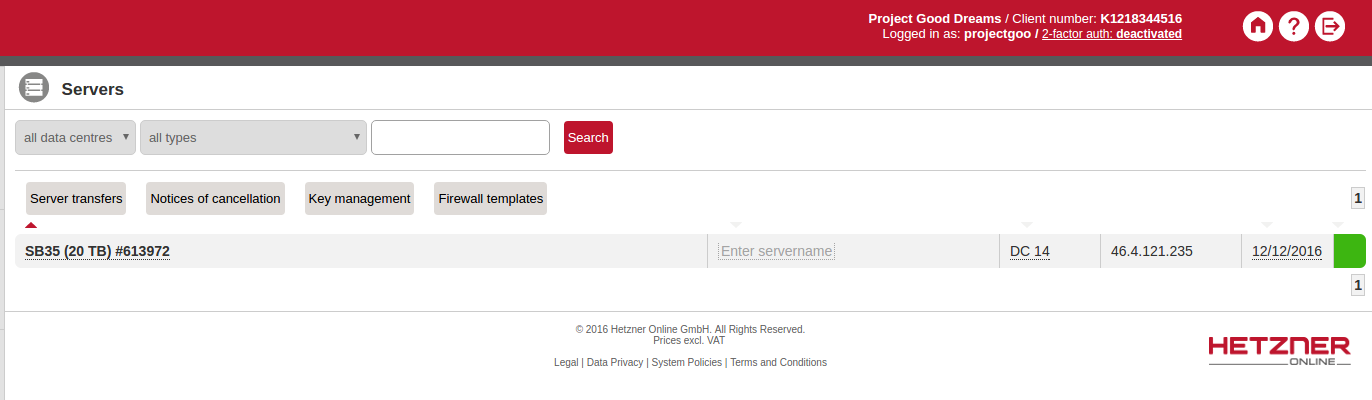
Task: Open the help question mark icon
Action: click(1293, 26)
